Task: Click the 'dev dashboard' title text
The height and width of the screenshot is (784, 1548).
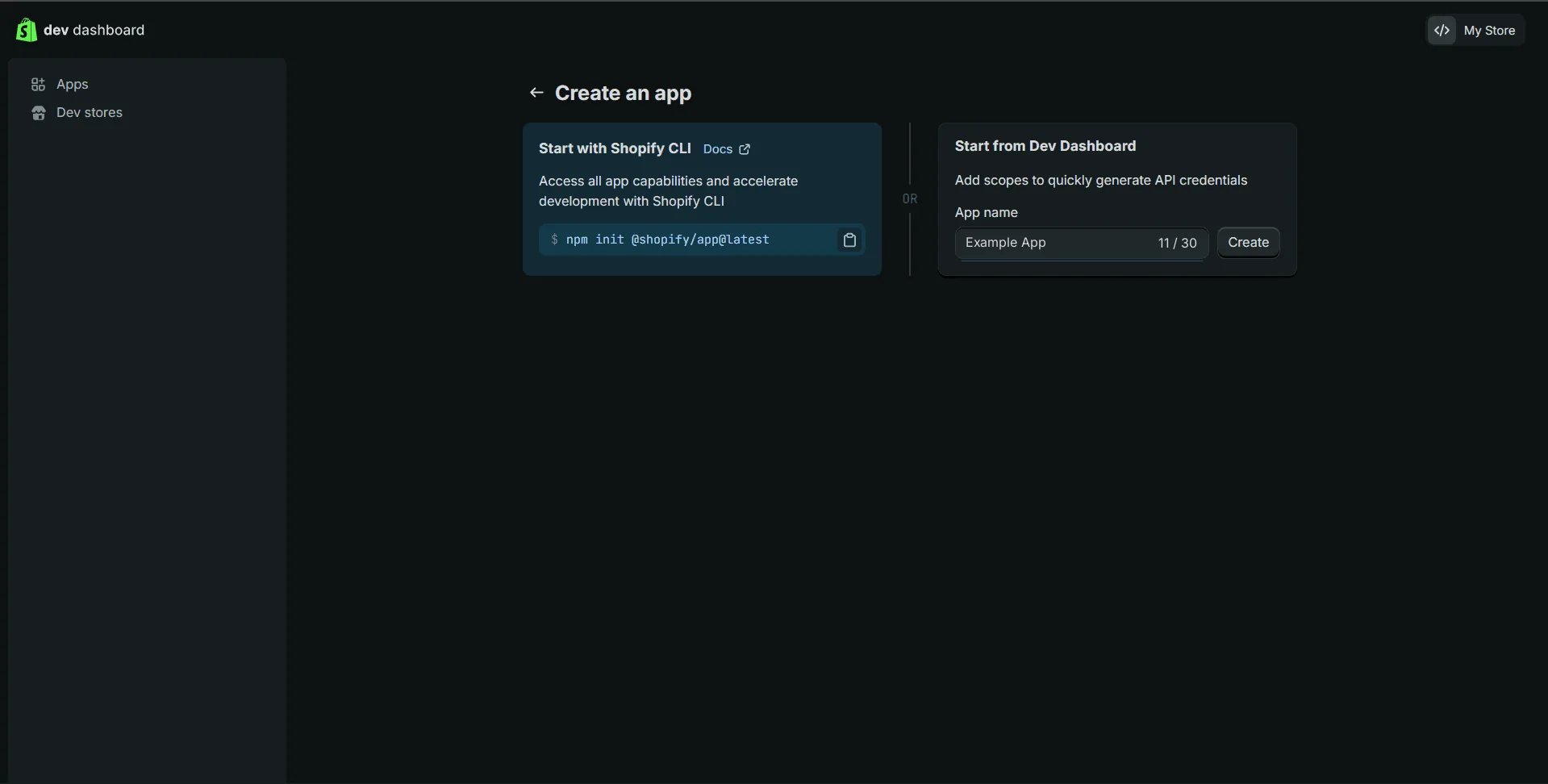Action: [94, 30]
